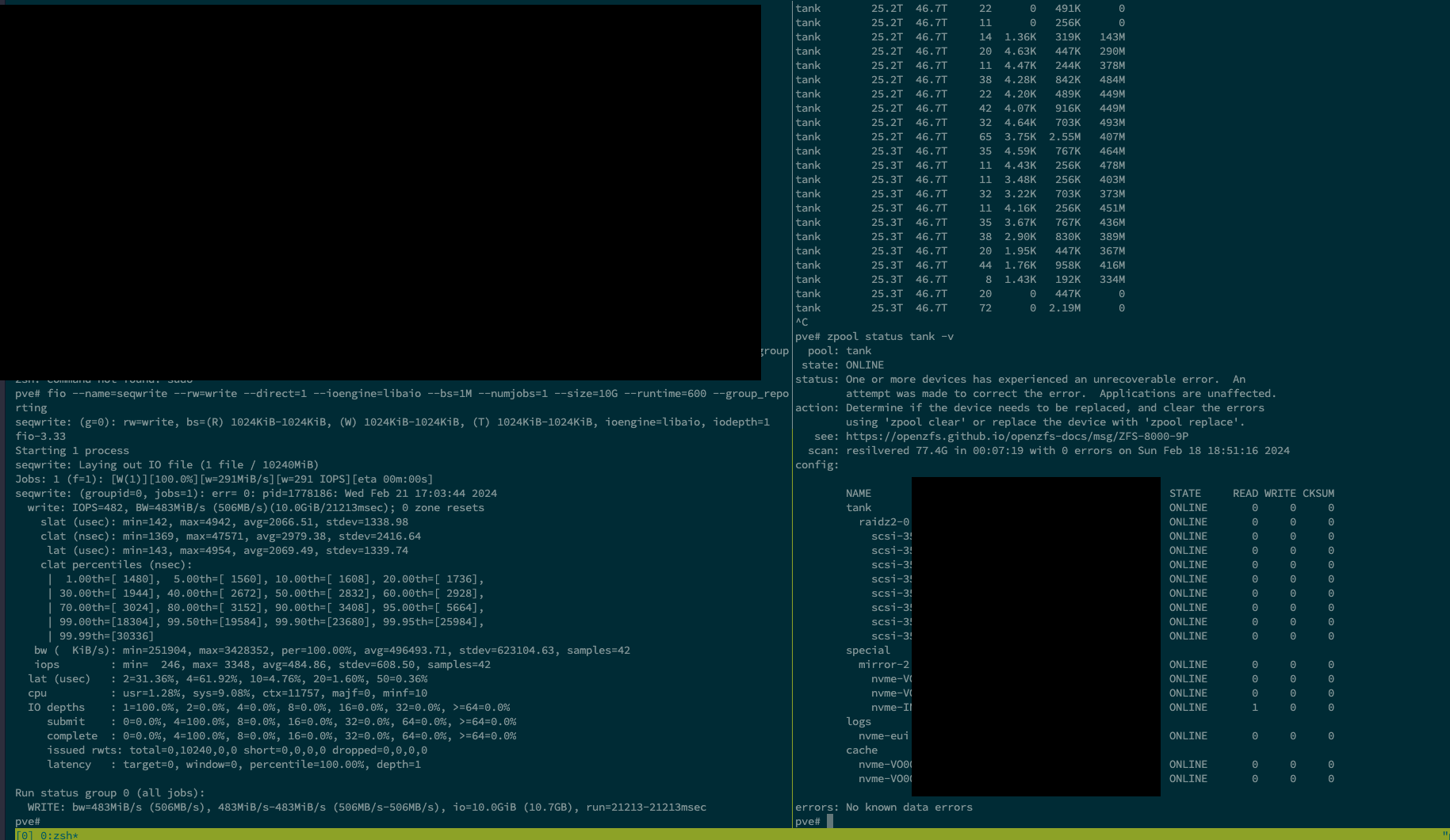Click the '192K' read bandwidth value
The image size is (1450, 840).
pyautogui.click(x=1068, y=279)
